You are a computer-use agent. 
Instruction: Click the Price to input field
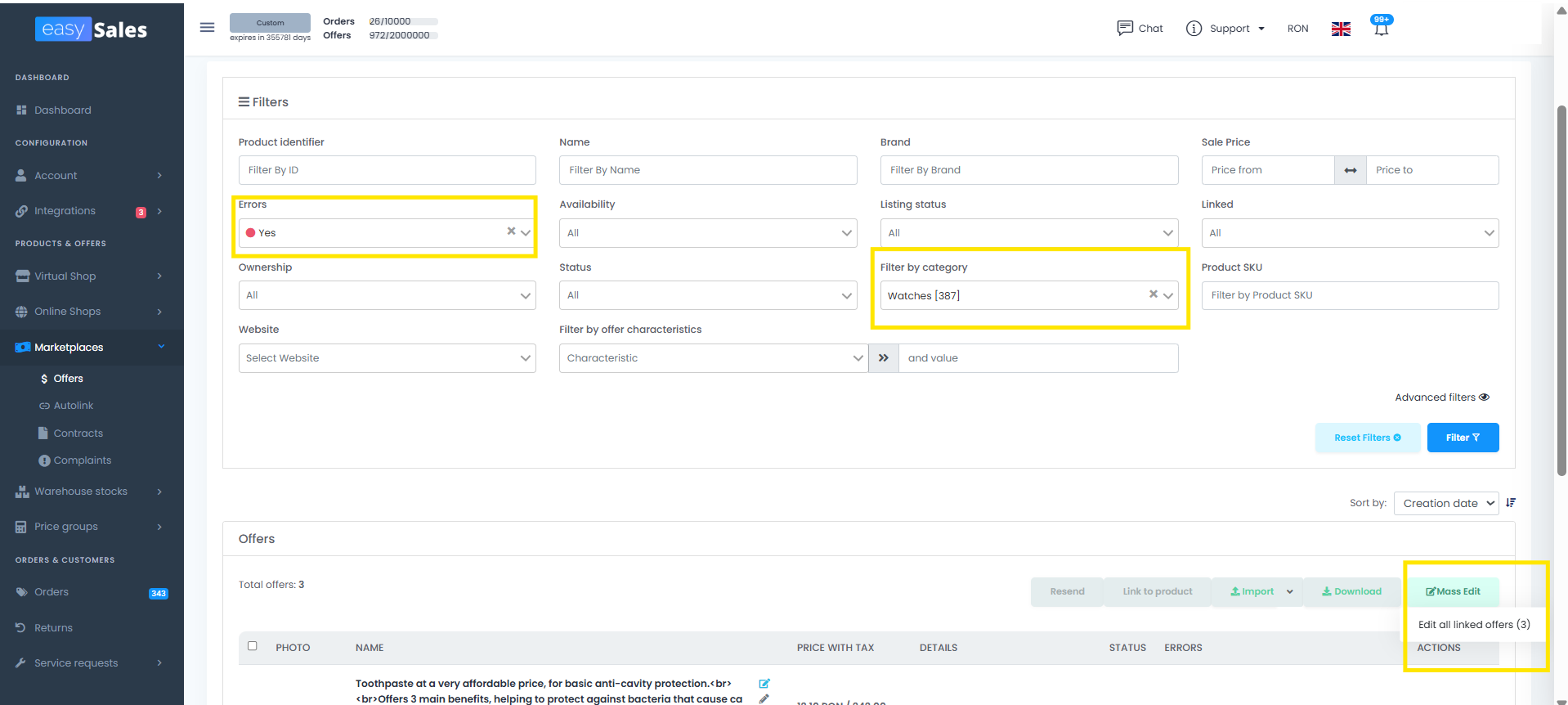1432,170
